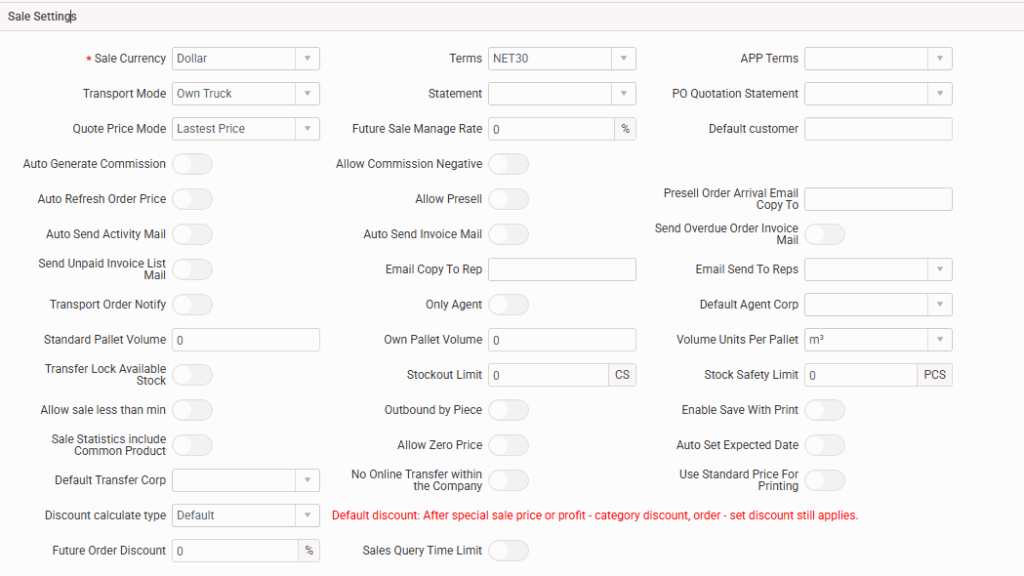The image size is (1024, 576).
Task: Turn on Auto Send Invoice Mail
Action: [x=508, y=234]
